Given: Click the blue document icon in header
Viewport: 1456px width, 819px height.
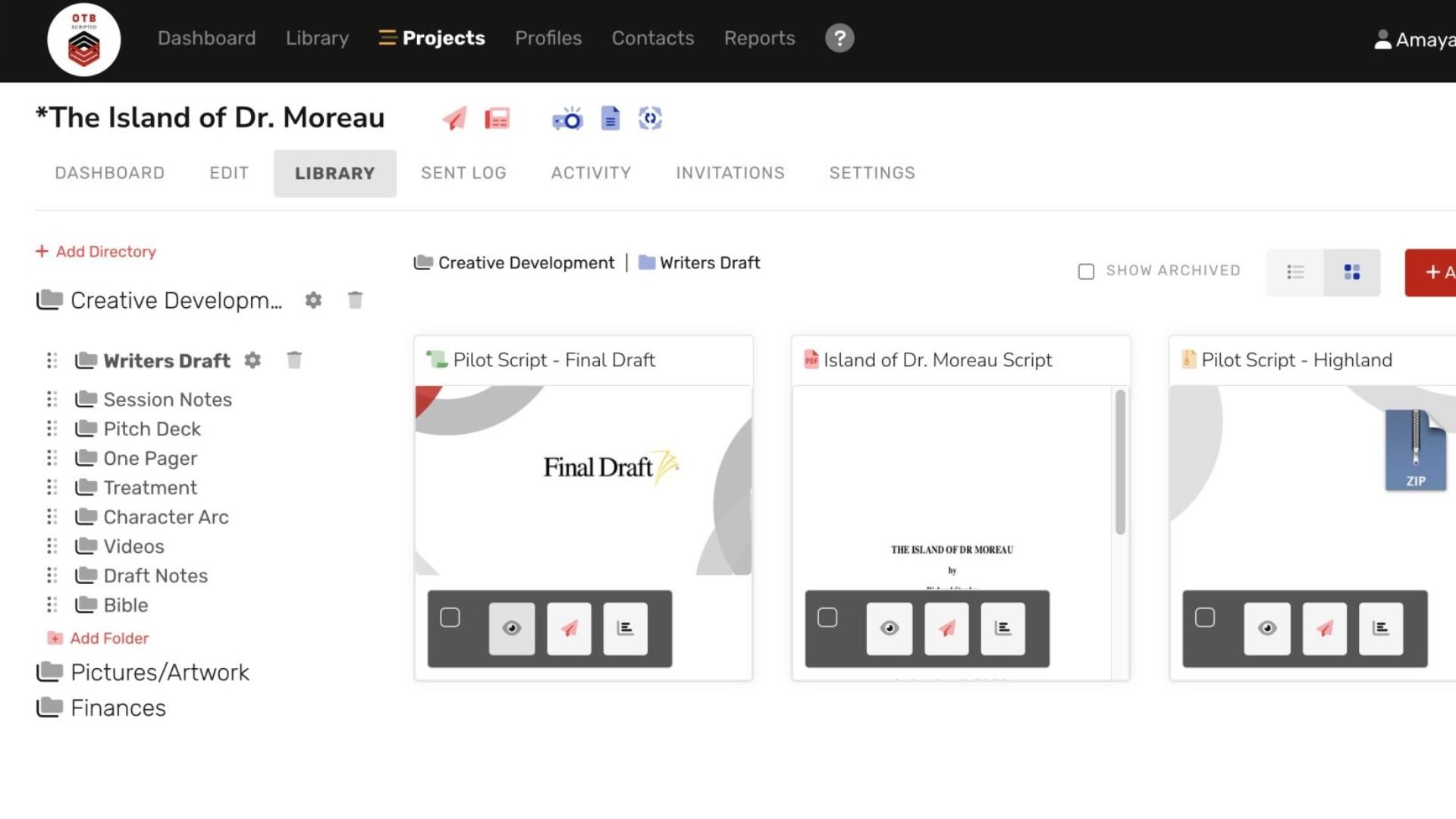Looking at the screenshot, I should pos(610,119).
